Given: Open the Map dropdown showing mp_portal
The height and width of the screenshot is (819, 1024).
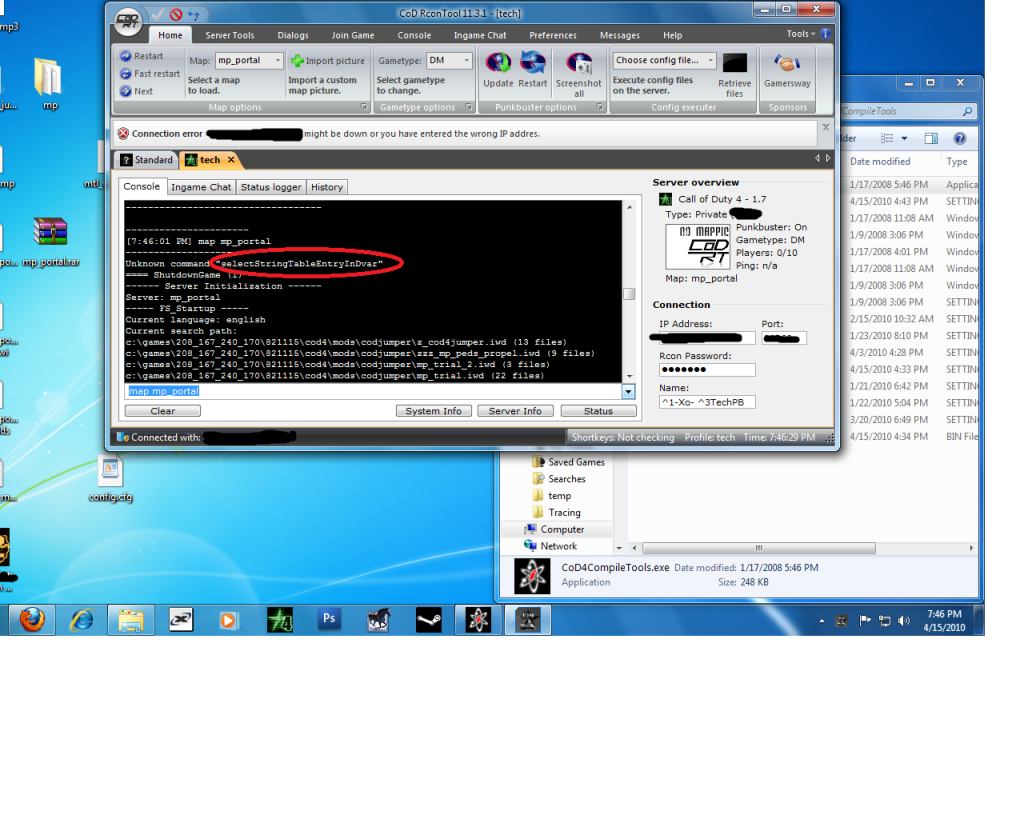Looking at the screenshot, I should [278, 60].
